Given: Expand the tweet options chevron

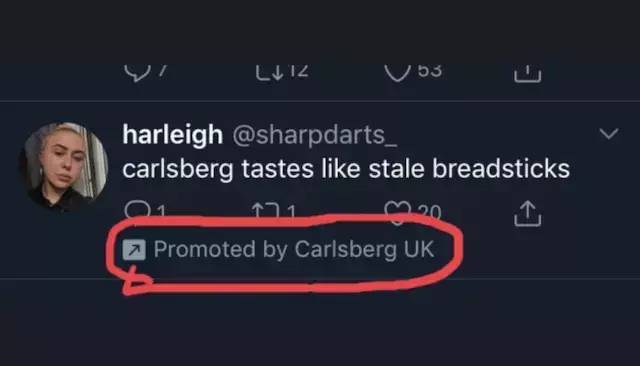Looking at the screenshot, I should [609, 133].
